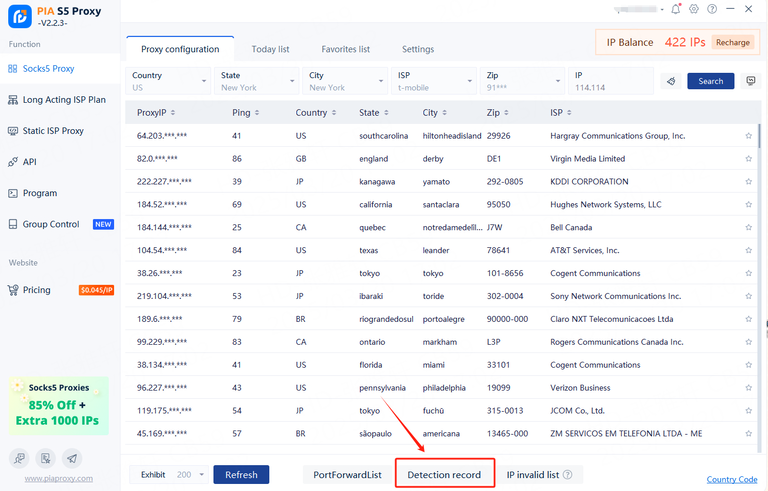Click the monitor icon beside Search

[751, 81]
